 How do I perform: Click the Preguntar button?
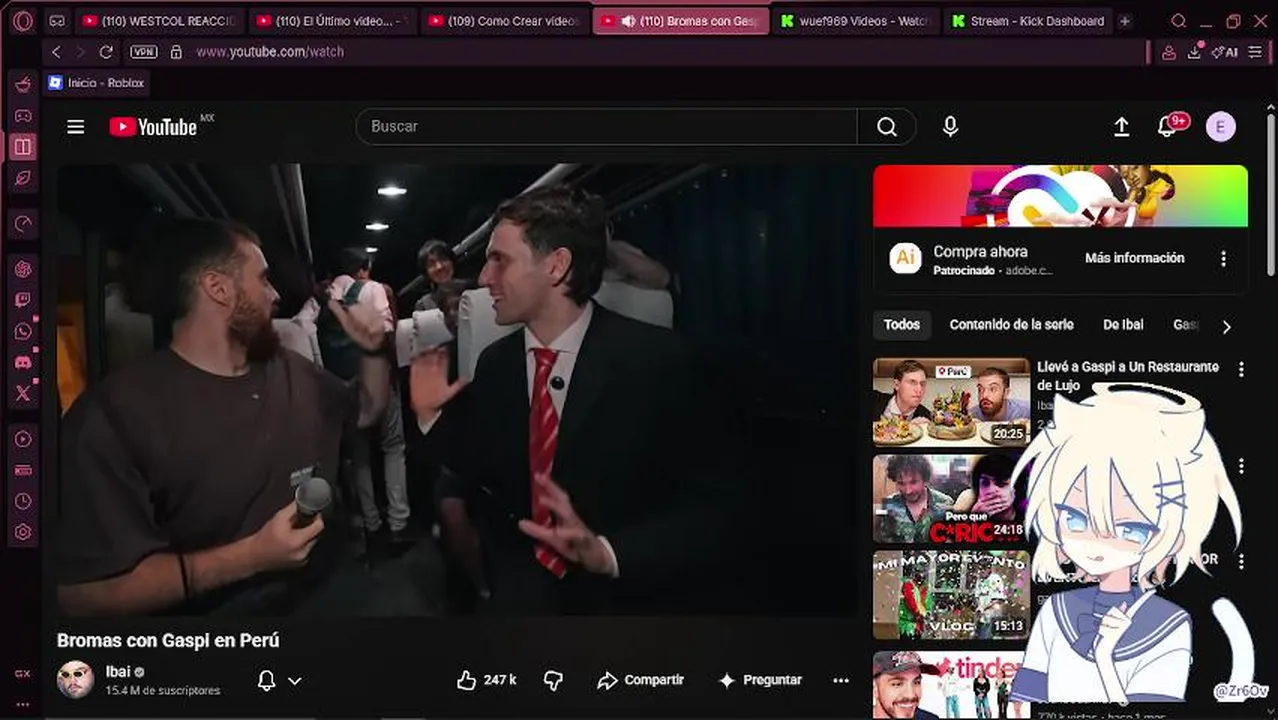pos(760,680)
